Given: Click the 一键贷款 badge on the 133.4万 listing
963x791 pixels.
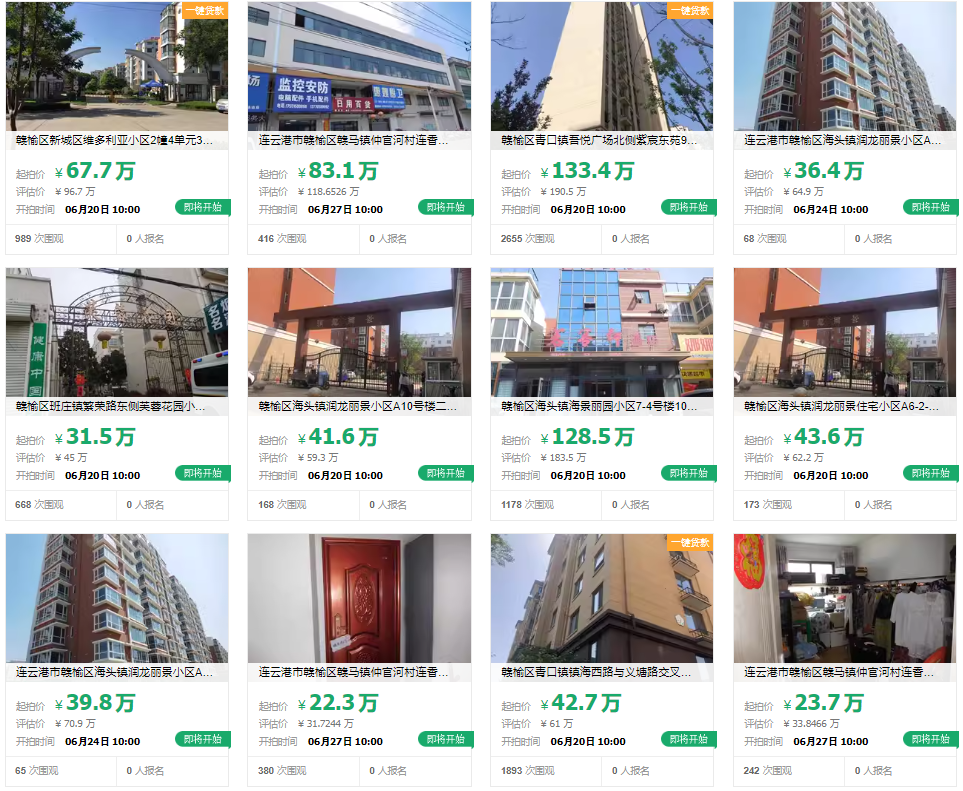Looking at the screenshot, I should click(x=690, y=10).
